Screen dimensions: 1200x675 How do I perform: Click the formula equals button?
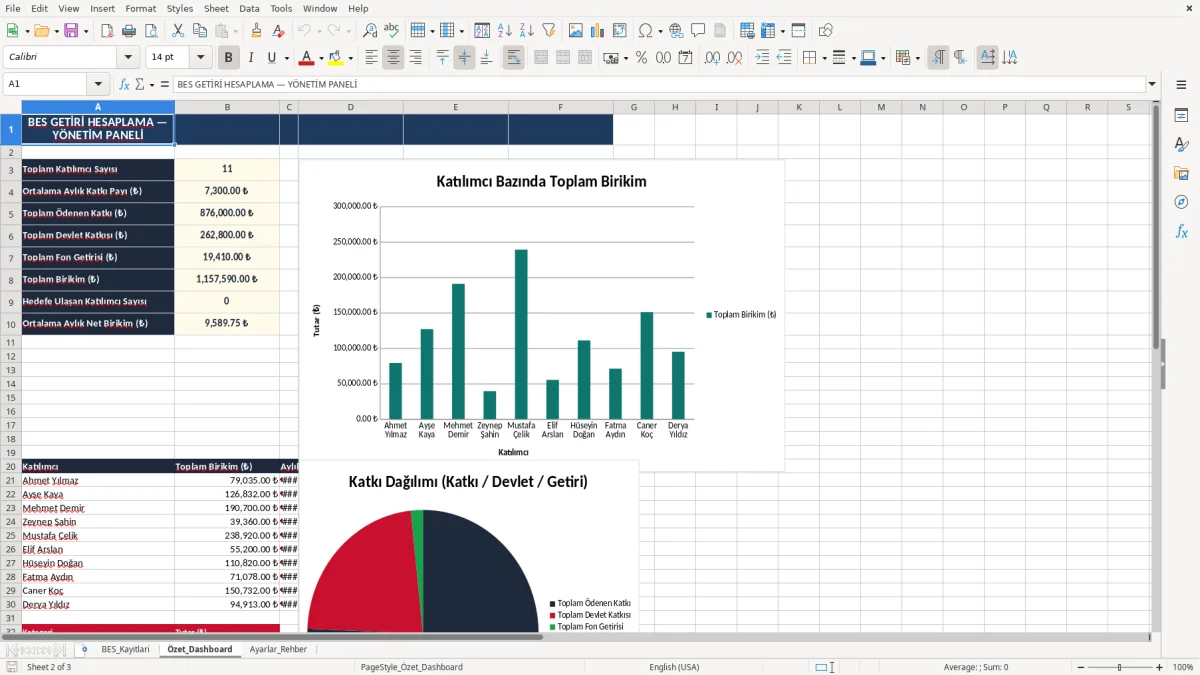tap(165, 84)
